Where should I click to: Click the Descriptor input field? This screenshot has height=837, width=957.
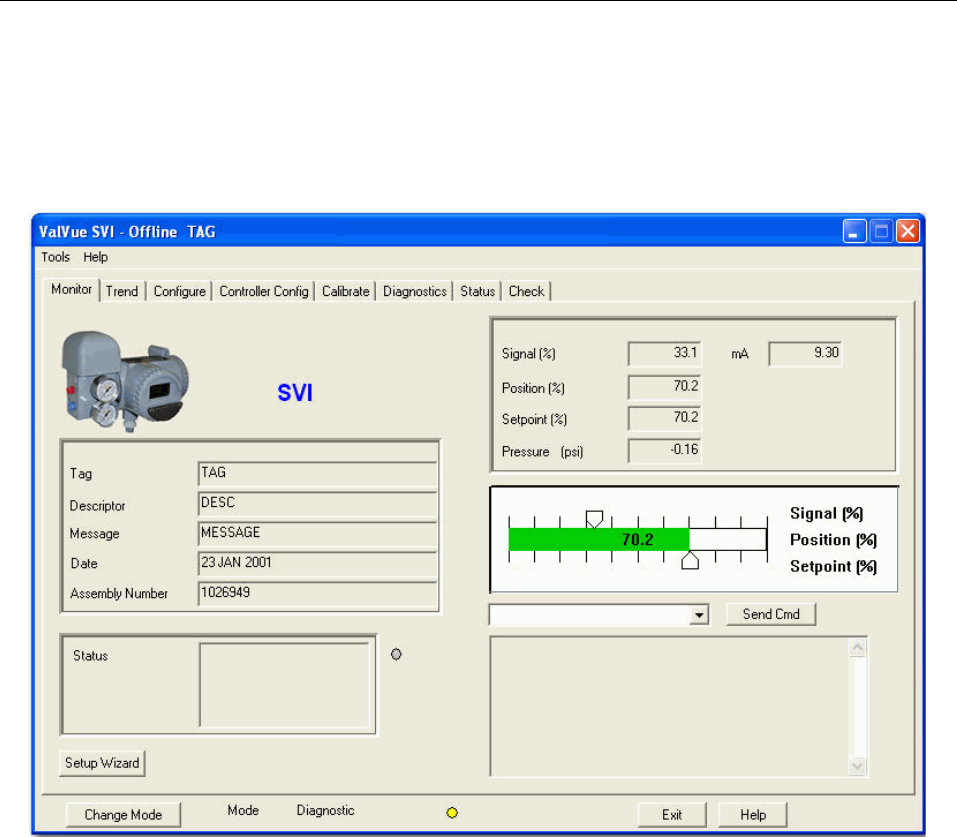[317, 504]
